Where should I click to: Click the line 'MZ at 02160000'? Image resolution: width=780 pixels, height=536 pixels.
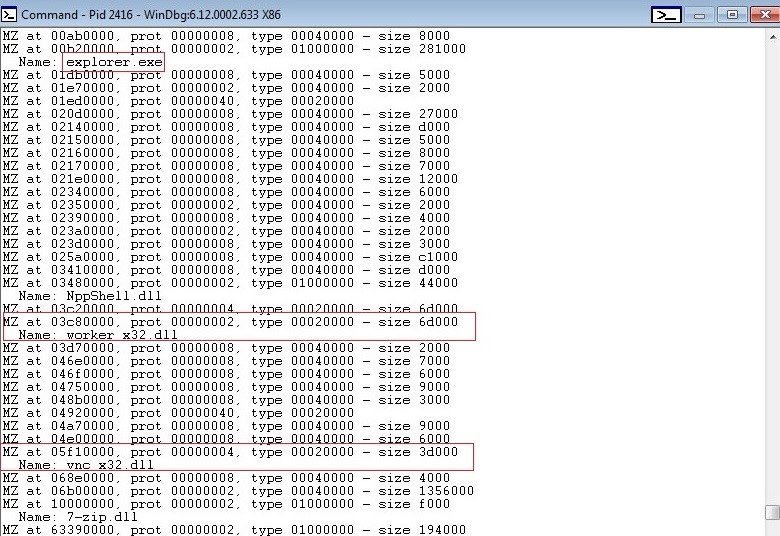(226, 153)
